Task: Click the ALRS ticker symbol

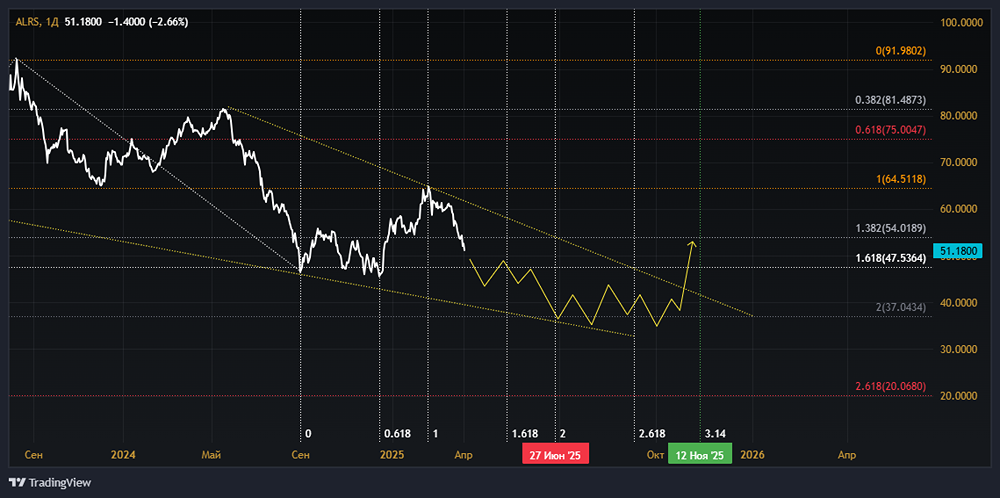Action: tap(28, 21)
